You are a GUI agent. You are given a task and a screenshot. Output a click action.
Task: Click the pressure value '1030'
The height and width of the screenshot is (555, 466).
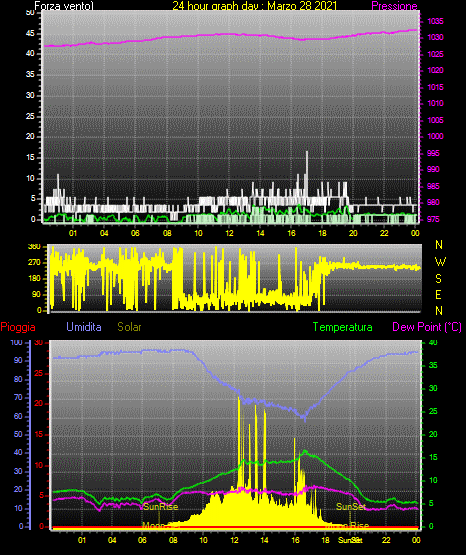pyautogui.click(x=435, y=37)
